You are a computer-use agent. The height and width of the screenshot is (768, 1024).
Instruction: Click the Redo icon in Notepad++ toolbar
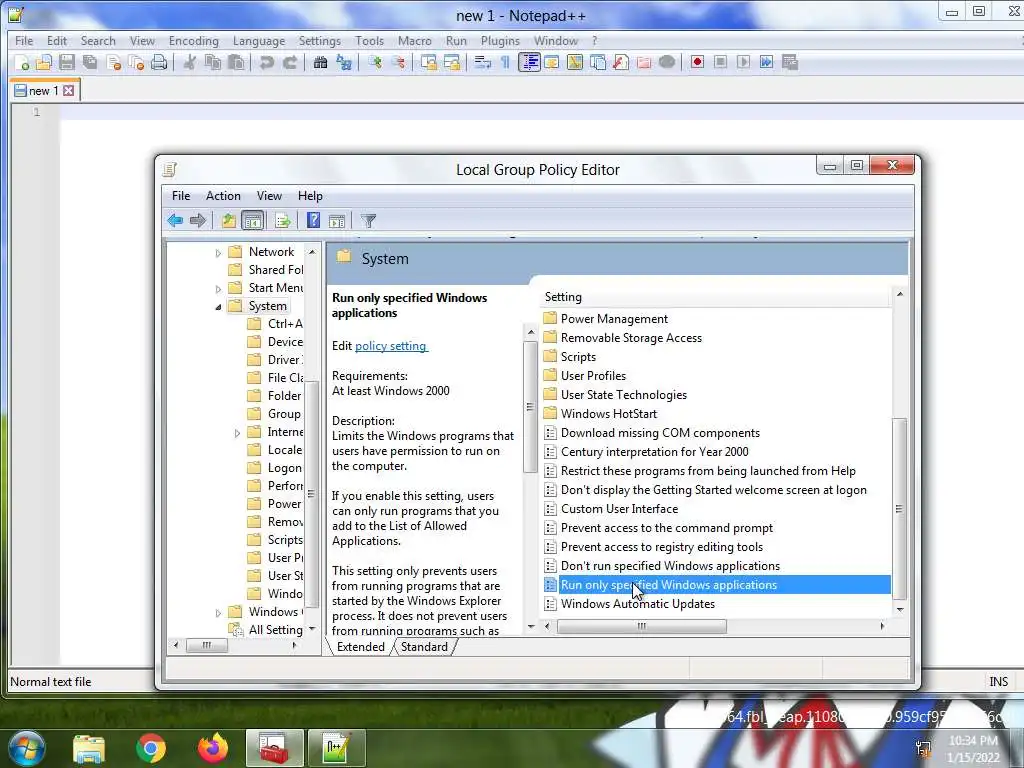pyautogui.click(x=289, y=63)
